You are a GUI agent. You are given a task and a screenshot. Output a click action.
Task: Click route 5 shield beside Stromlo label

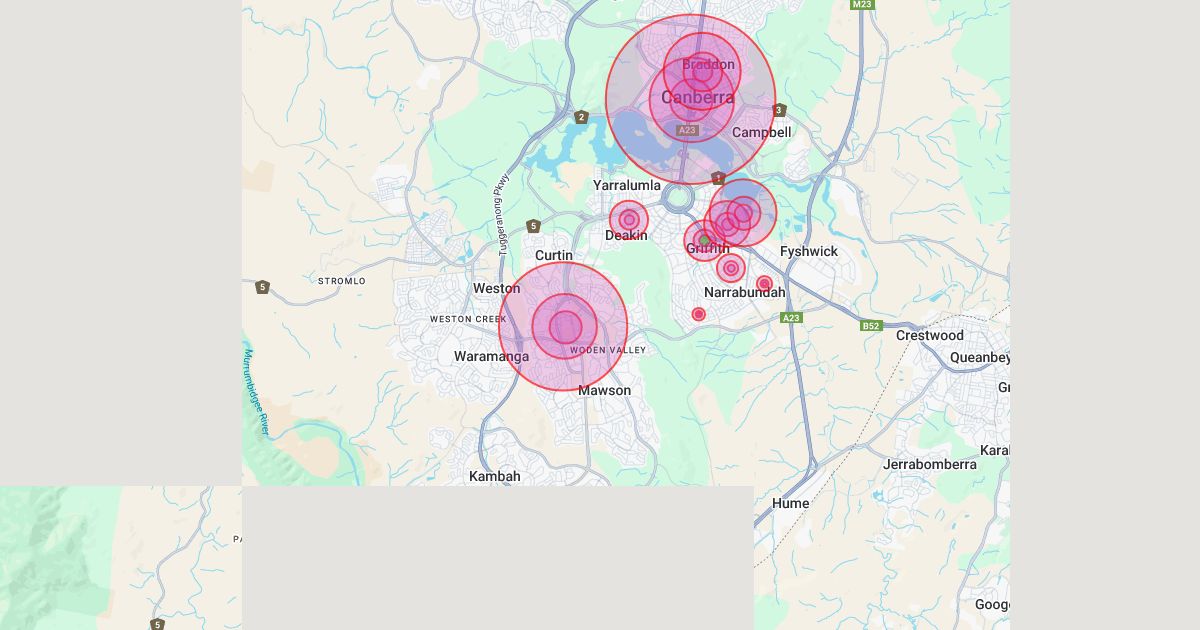[262, 287]
